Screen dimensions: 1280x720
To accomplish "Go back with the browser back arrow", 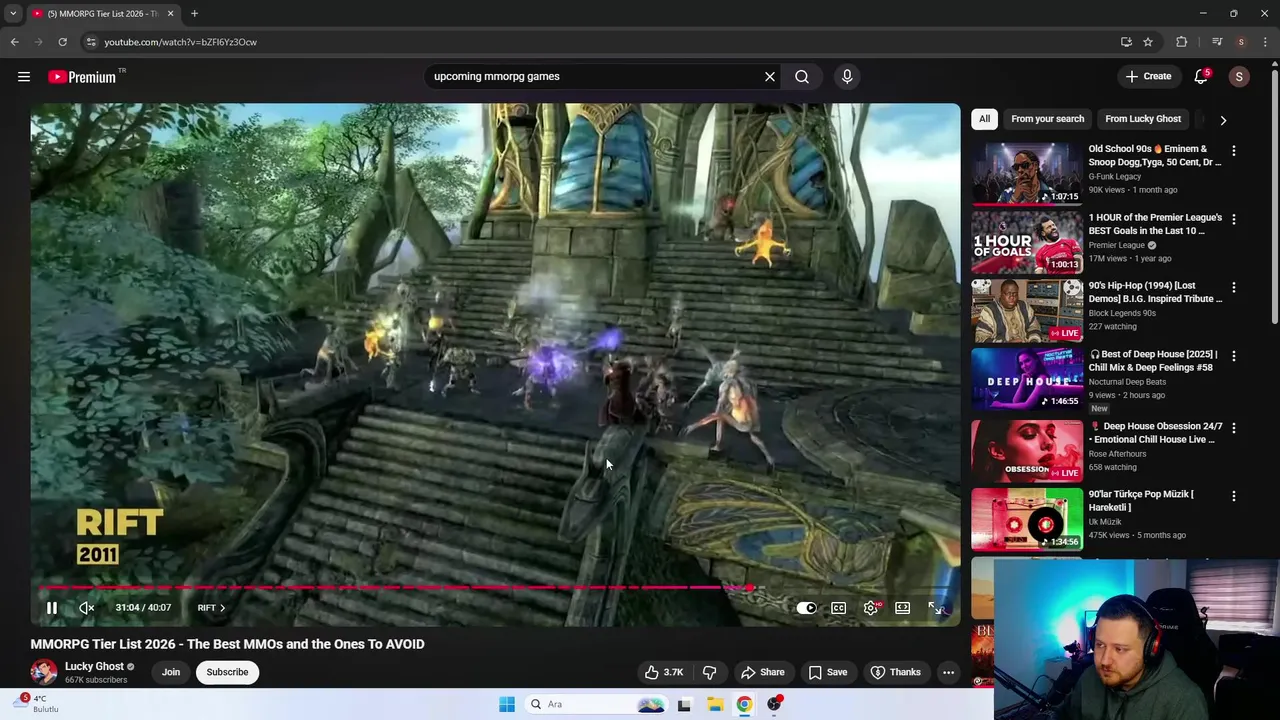I will coord(14,42).
